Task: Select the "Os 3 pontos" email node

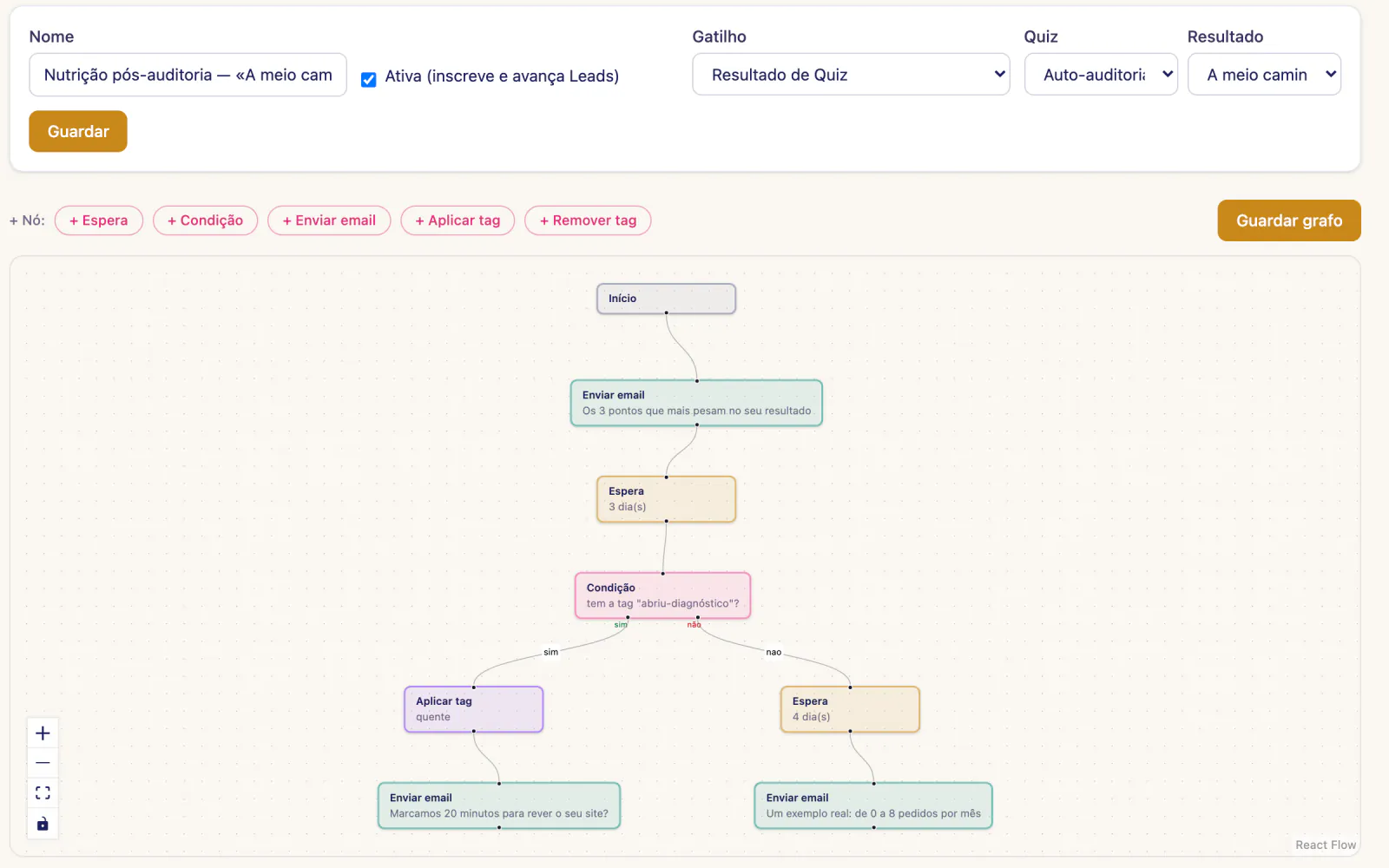Action: (696, 403)
